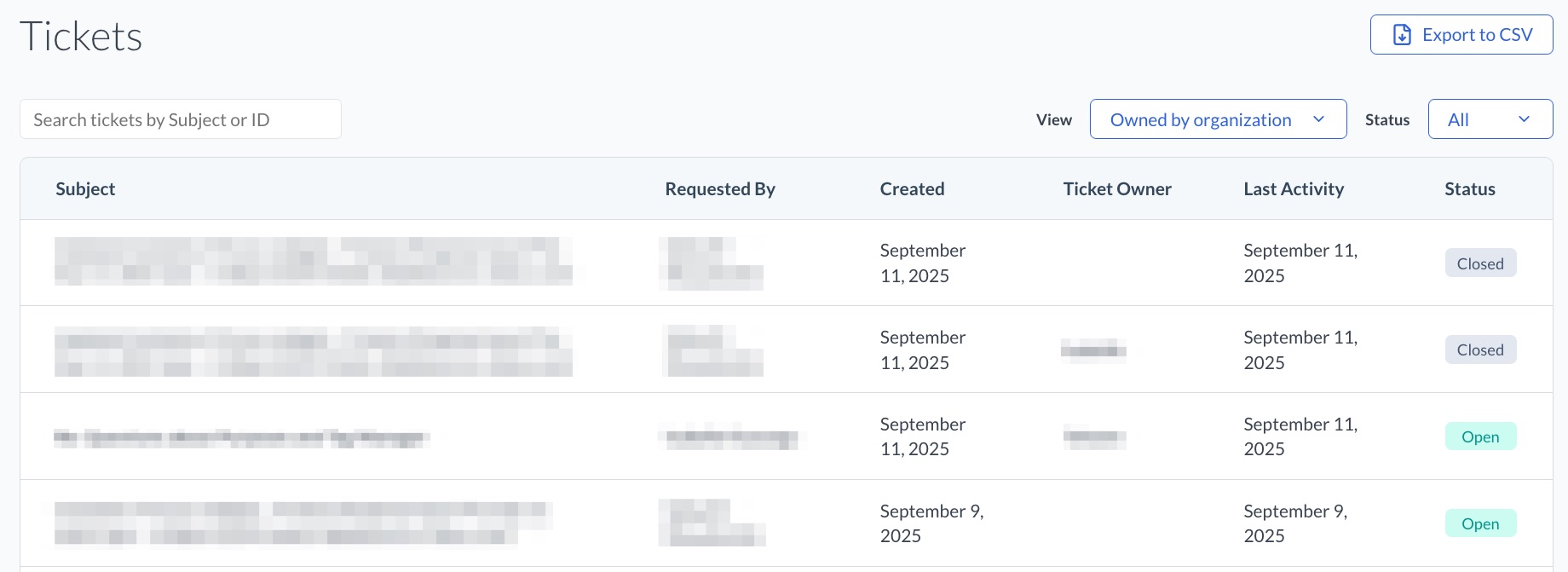
Task: Open the first ticket's subject link
Action: click(x=313, y=261)
